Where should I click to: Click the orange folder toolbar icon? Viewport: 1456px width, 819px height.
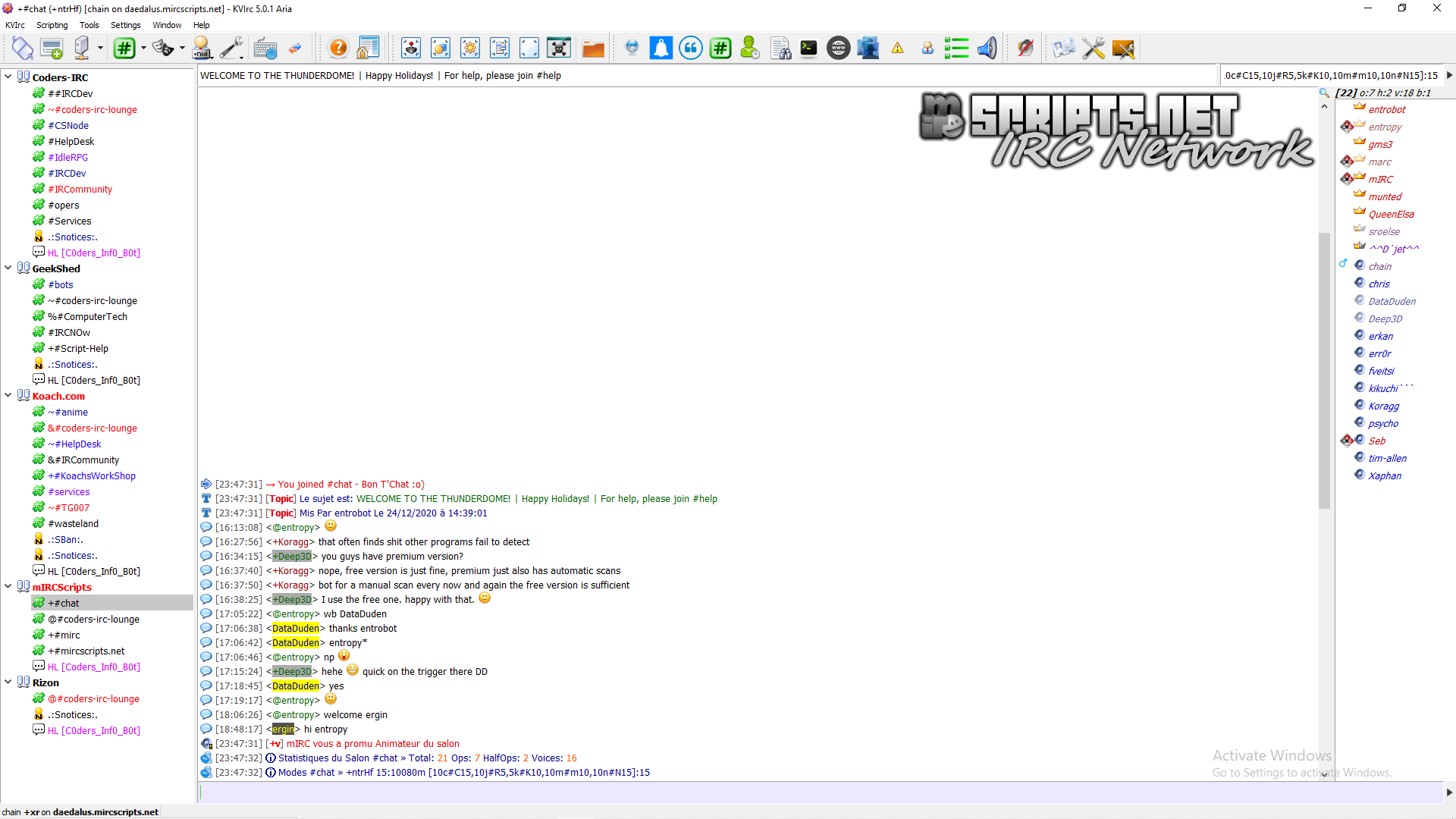[x=593, y=49]
